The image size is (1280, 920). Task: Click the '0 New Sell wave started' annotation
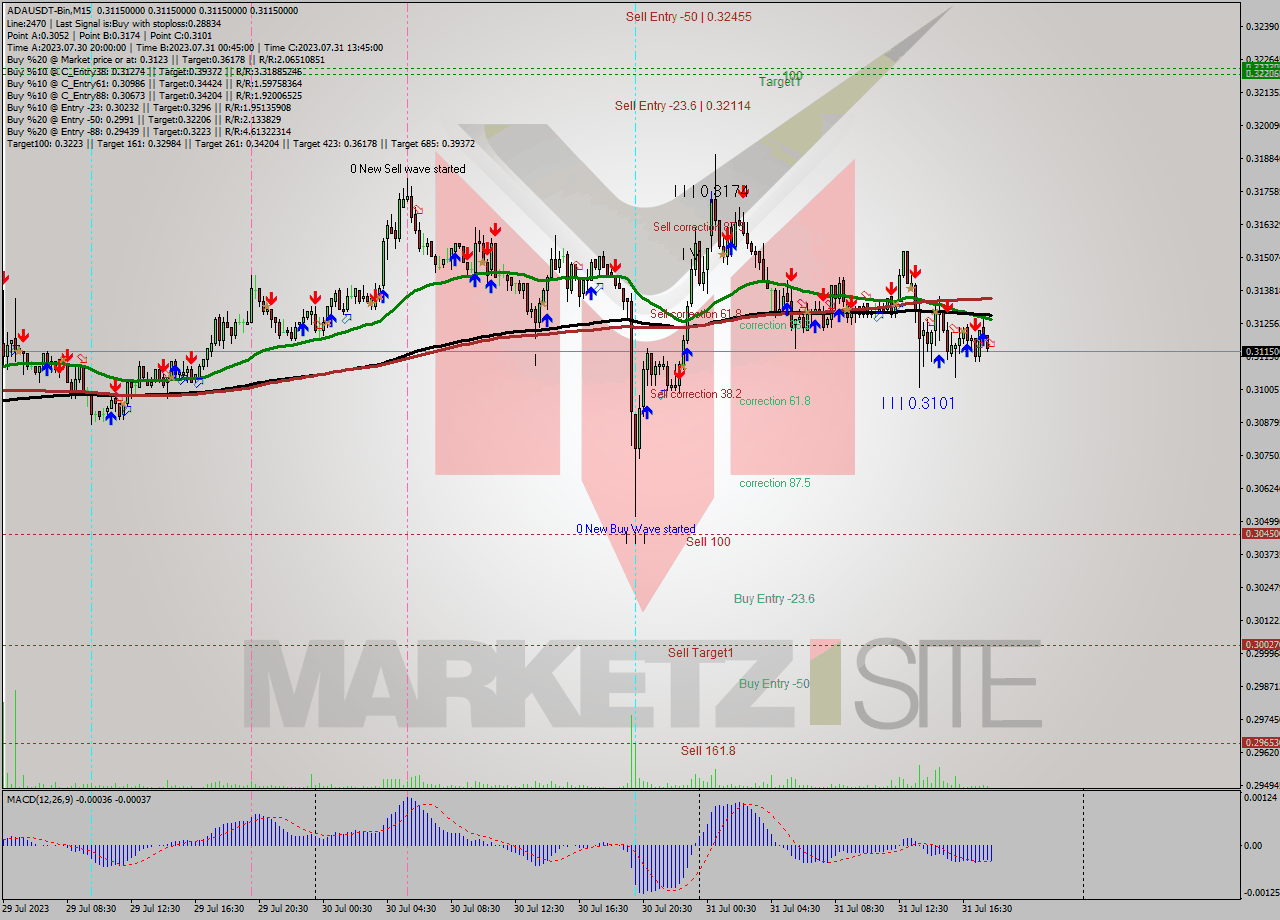408,169
